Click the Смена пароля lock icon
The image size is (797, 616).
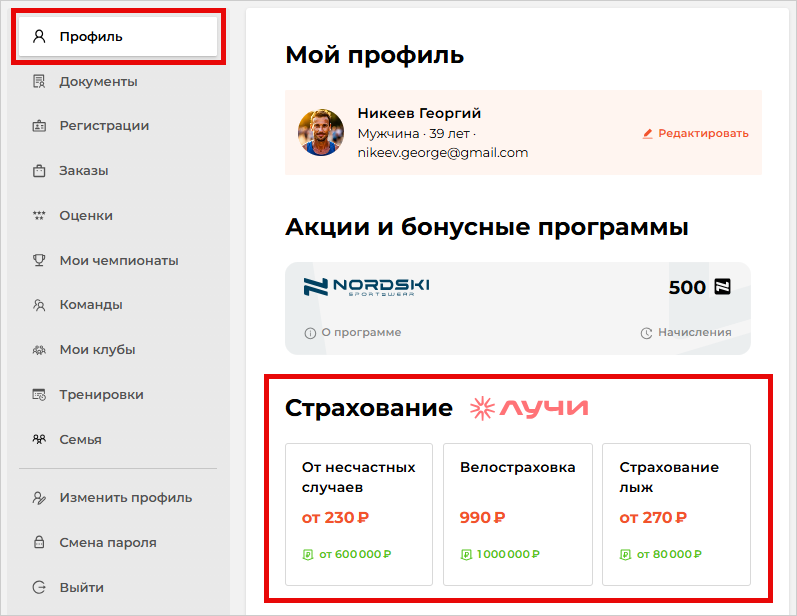[x=39, y=542]
